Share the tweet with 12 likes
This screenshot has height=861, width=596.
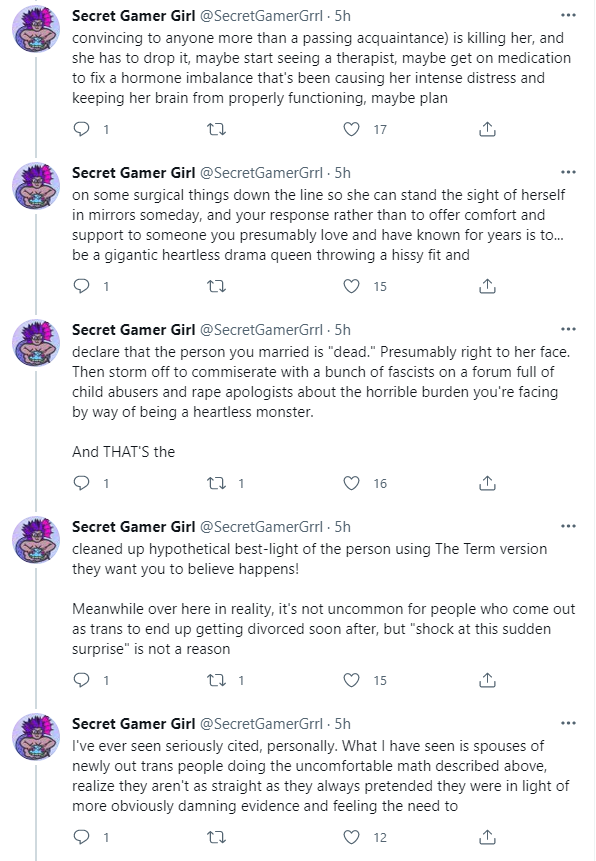pos(487,837)
